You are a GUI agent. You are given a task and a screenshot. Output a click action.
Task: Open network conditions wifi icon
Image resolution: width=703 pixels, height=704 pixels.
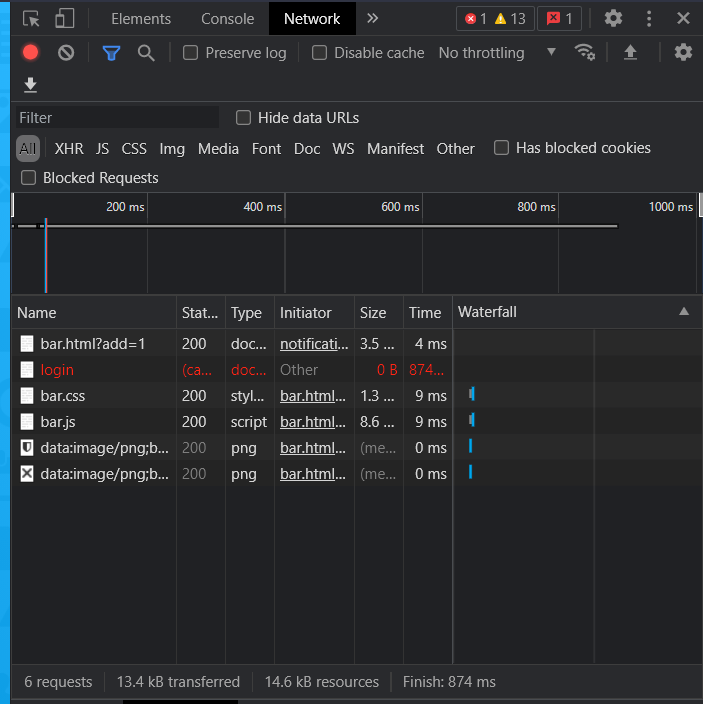[x=584, y=53]
